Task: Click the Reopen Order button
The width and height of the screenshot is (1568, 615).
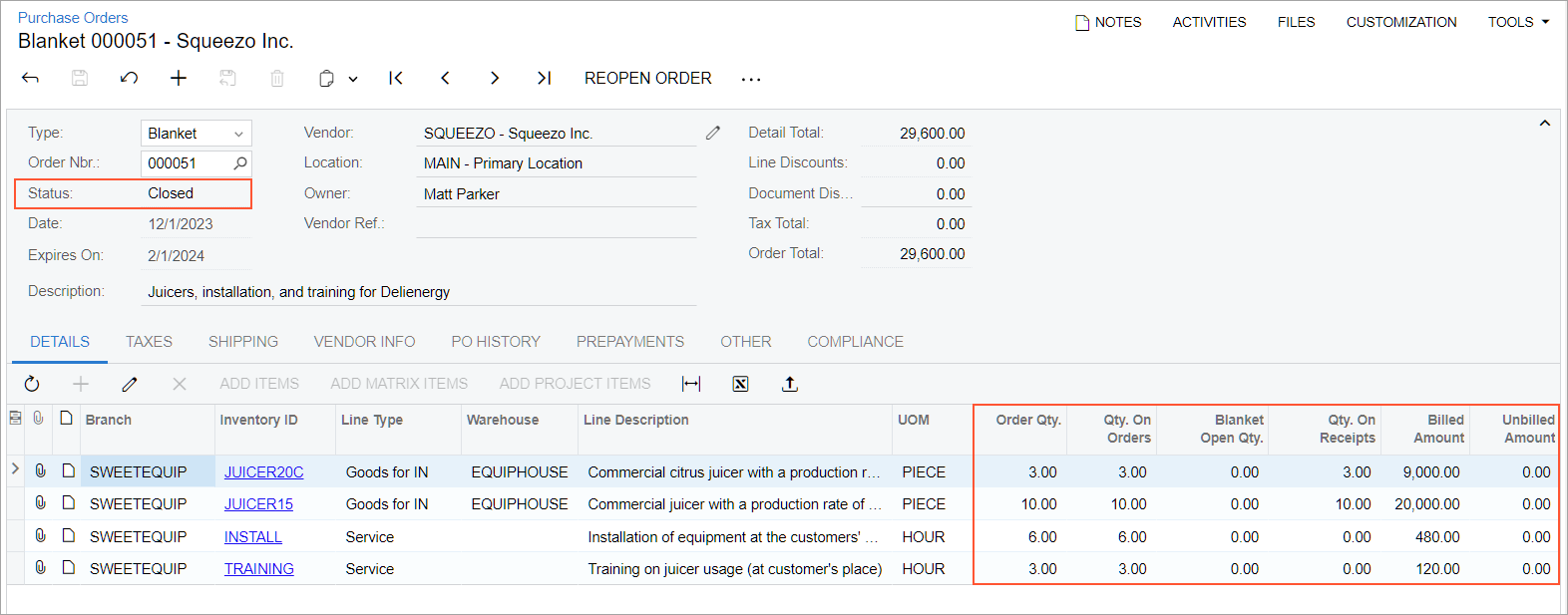Action: click(x=647, y=78)
